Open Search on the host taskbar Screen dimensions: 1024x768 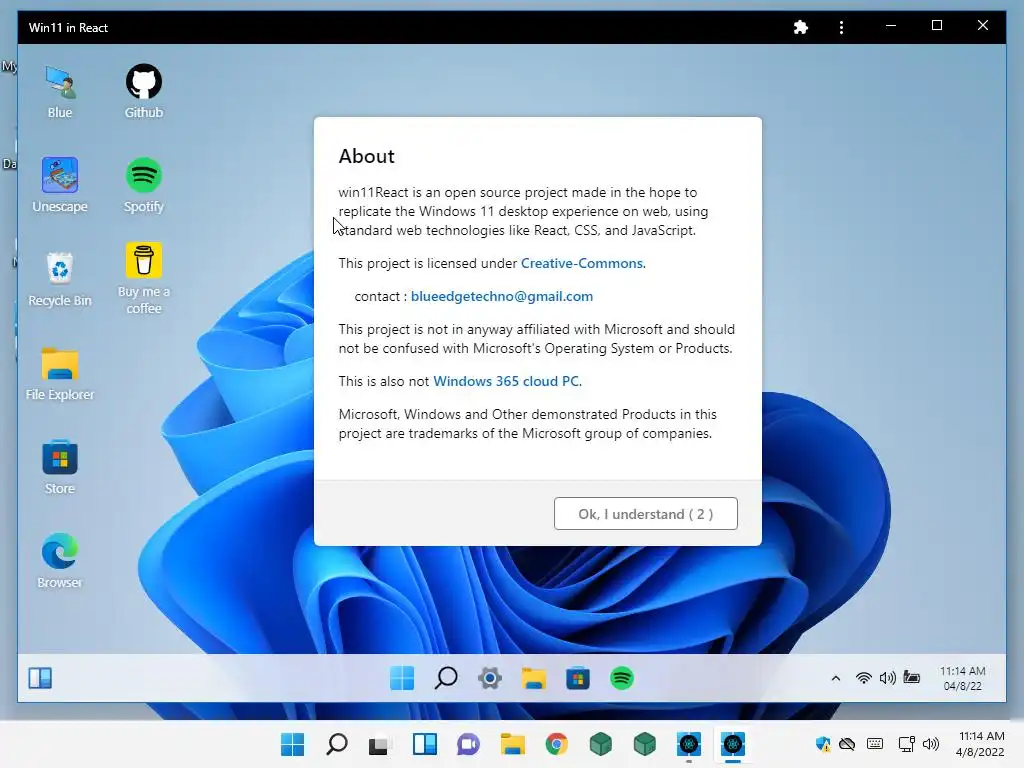point(336,744)
